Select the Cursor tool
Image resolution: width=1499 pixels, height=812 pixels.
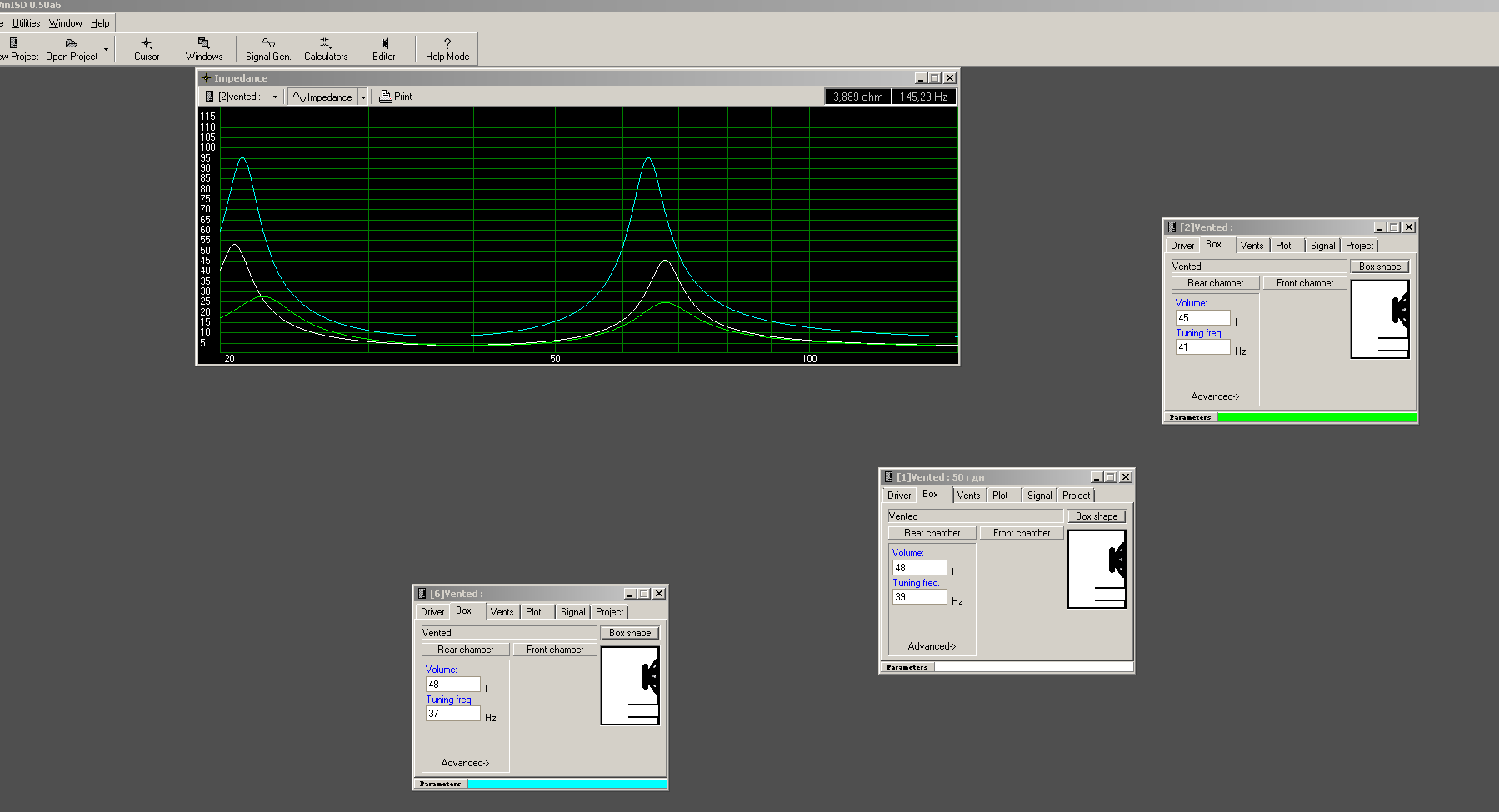click(x=147, y=49)
